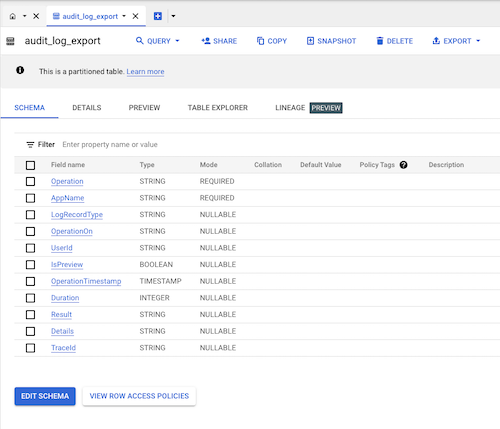Click the Policy Tags help icon
This screenshot has height=429, width=500.
tap(404, 165)
